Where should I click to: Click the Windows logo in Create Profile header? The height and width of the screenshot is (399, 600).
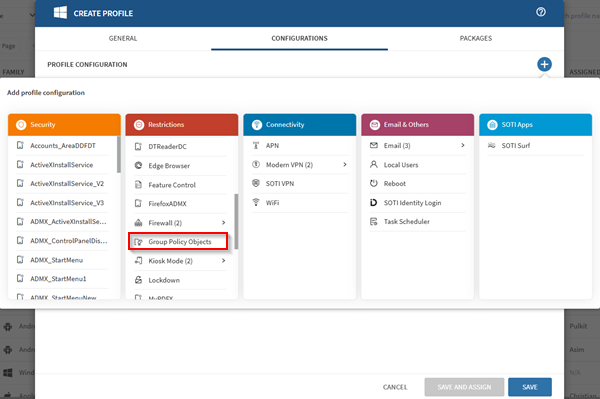pyautogui.click(x=60, y=13)
